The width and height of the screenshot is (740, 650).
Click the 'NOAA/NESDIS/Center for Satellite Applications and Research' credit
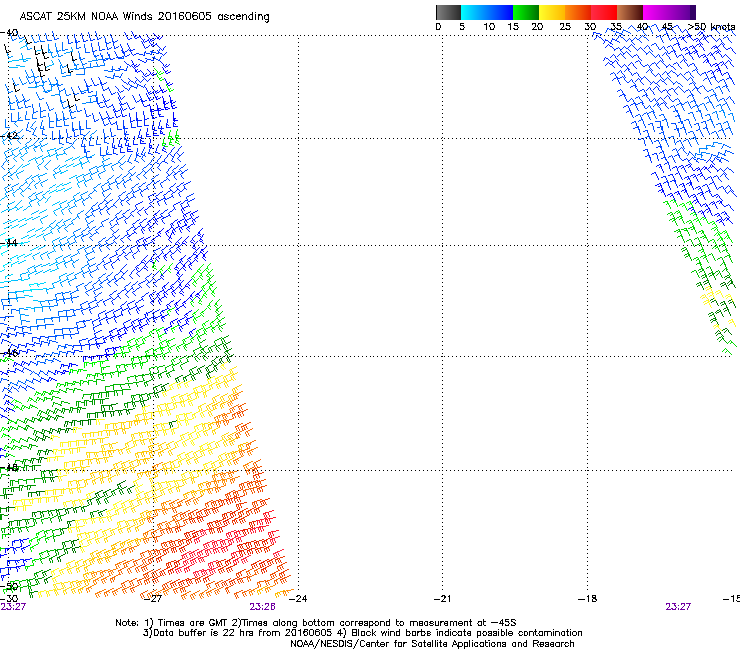point(432,644)
